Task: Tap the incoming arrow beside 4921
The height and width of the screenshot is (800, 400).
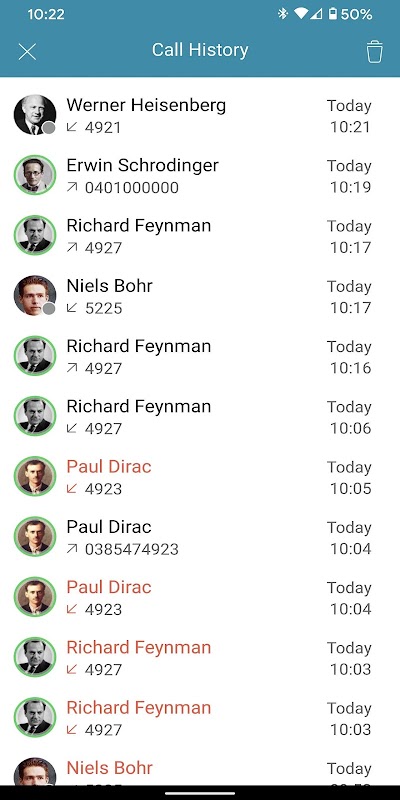Action: pos(72,127)
